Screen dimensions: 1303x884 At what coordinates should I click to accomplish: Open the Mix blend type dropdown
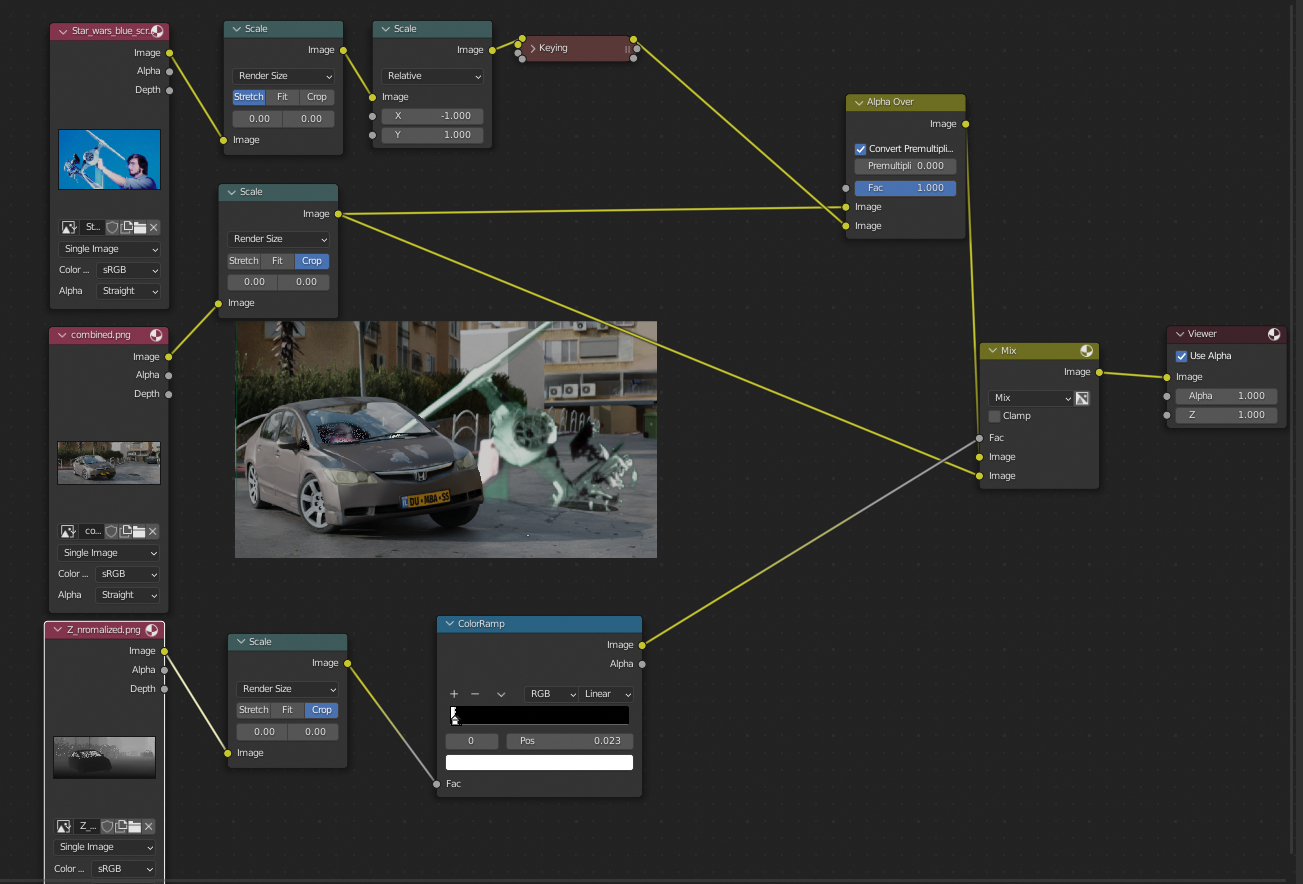(1030, 398)
